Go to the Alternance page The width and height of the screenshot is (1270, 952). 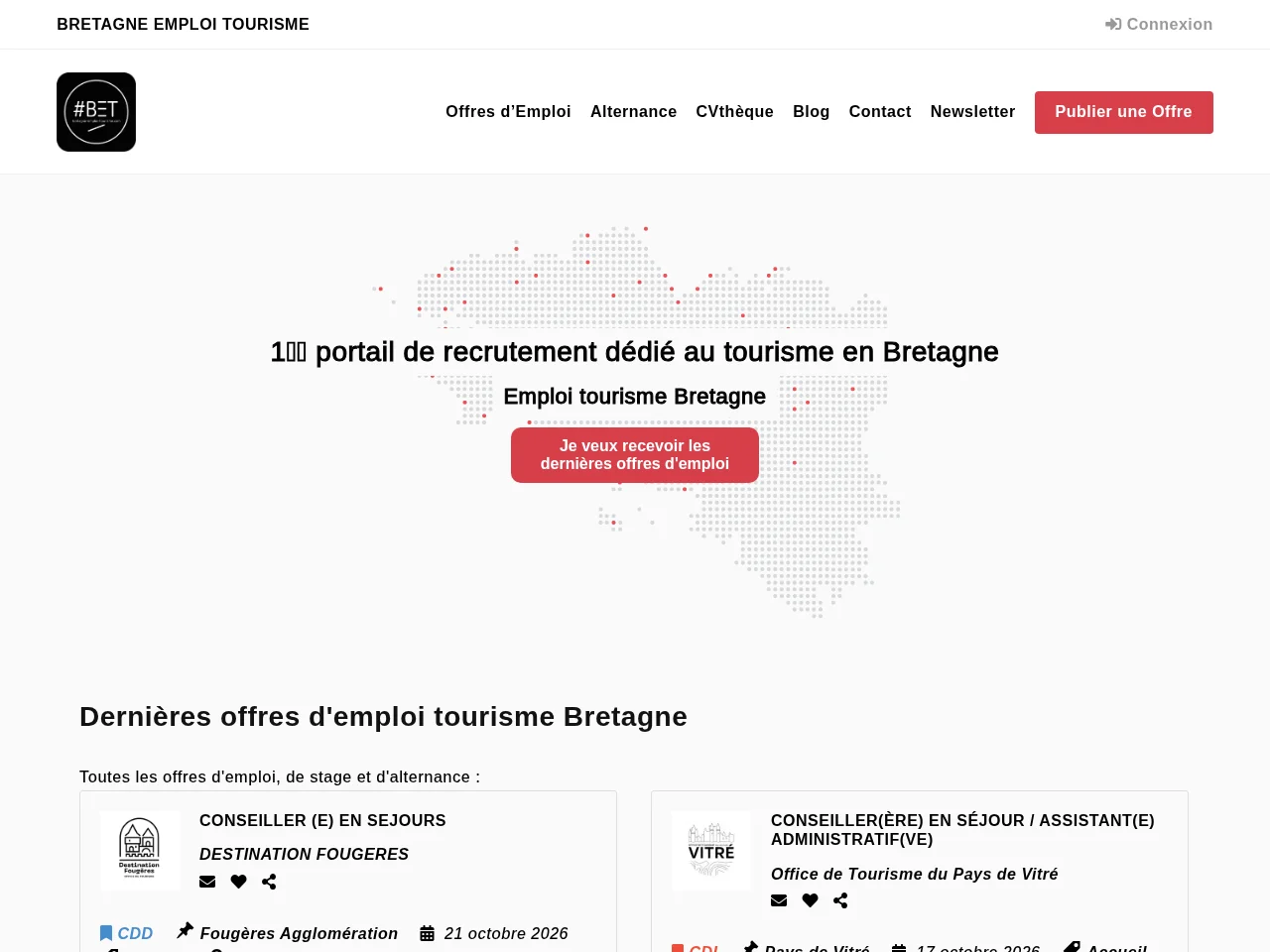pyautogui.click(x=633, y=112)
